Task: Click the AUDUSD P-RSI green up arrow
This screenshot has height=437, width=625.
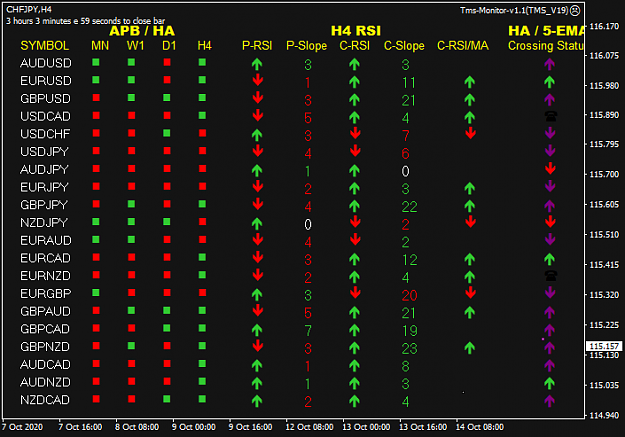Action: tap(257, 64)
